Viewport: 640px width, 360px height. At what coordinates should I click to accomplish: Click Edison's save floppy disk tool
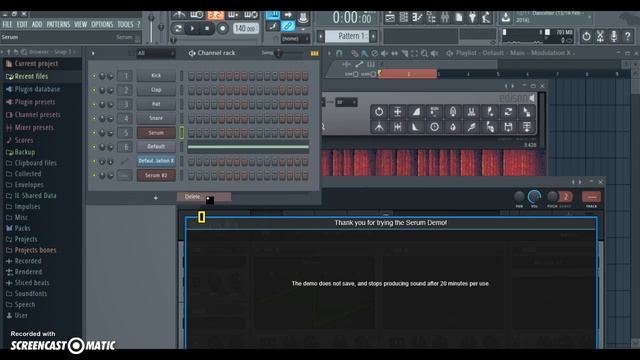[508, 127]
